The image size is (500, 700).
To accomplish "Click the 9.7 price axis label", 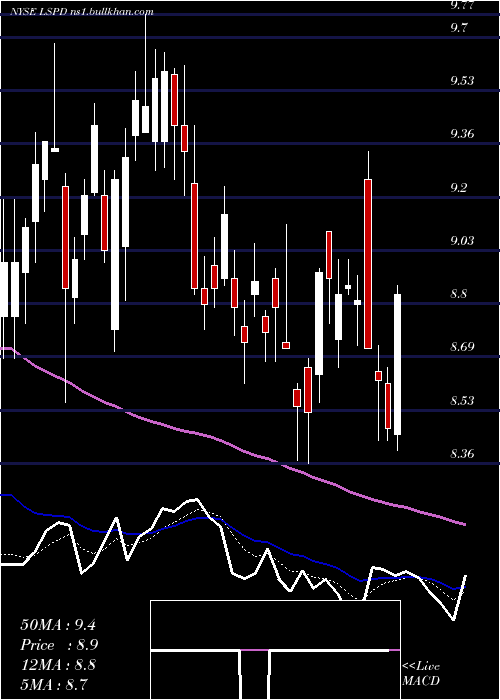I will [459, 28].
